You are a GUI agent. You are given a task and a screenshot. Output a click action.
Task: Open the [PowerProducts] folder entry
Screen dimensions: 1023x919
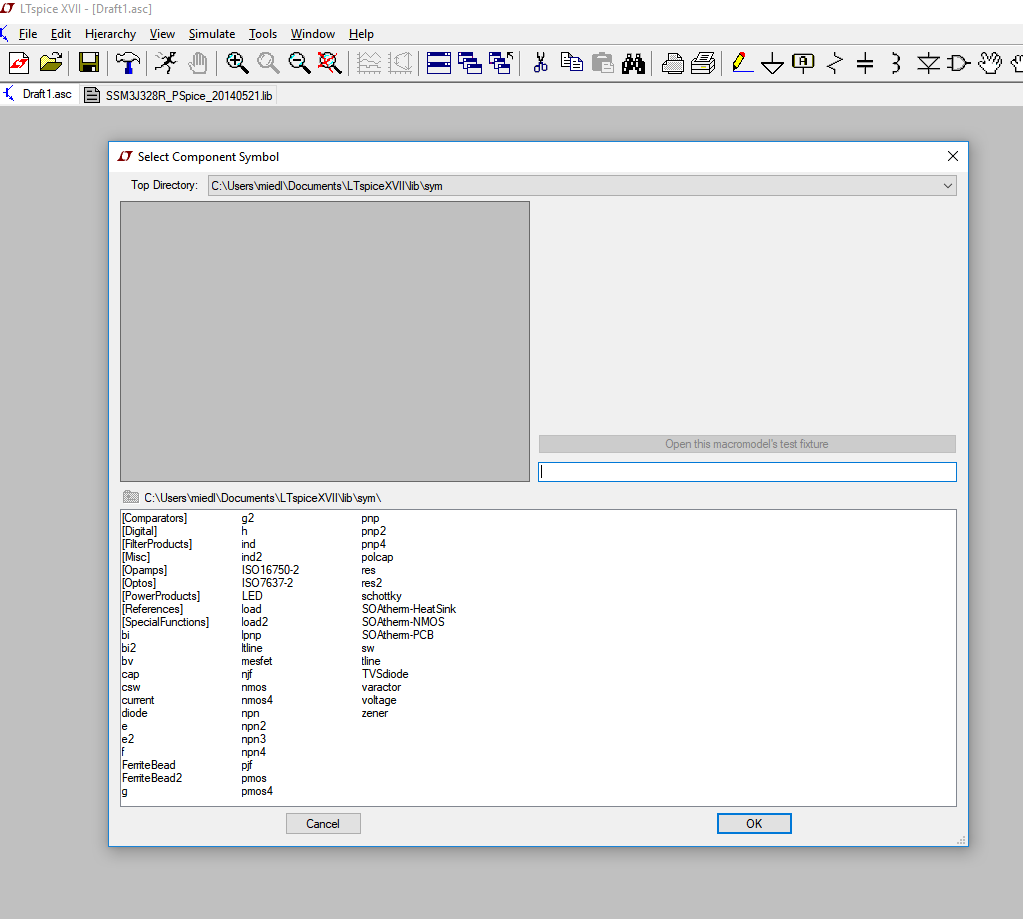[x=160, y=596]
